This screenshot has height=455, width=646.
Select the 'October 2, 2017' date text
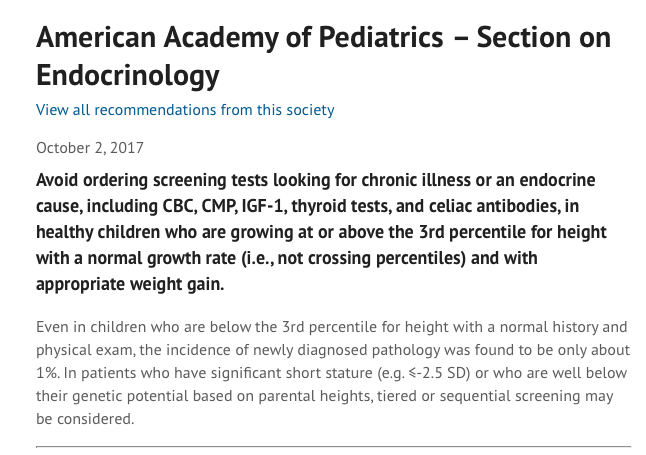[x=90, y=148]
